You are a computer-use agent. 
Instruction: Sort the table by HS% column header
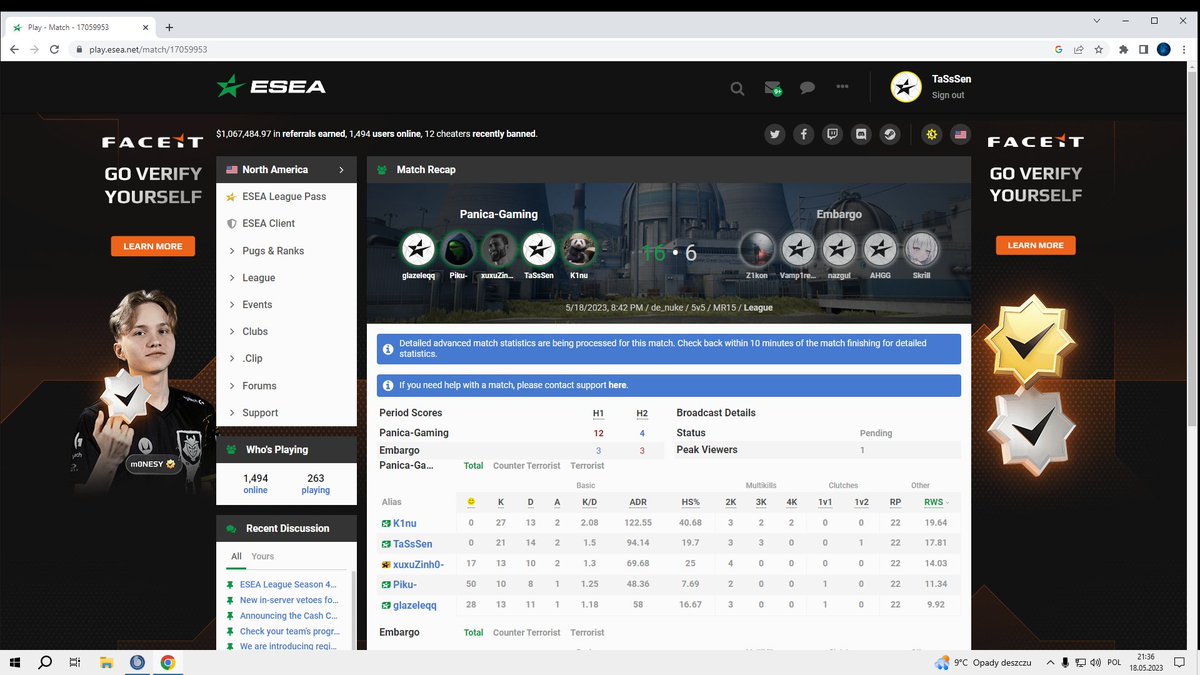click(690, 502)
